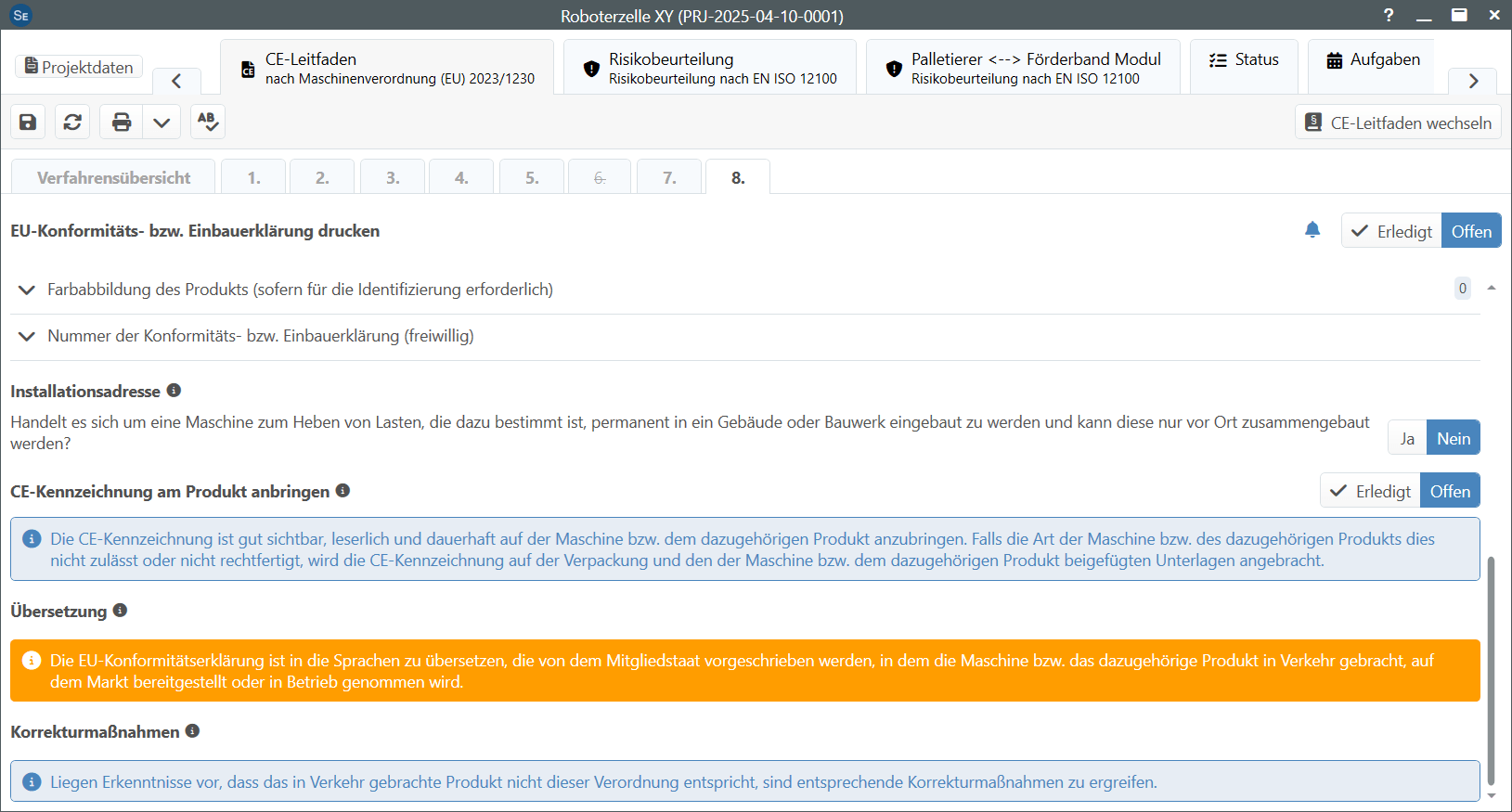Click the scrollbar down arrow
Screen dimensions: 1512x812
point(1492,795)
